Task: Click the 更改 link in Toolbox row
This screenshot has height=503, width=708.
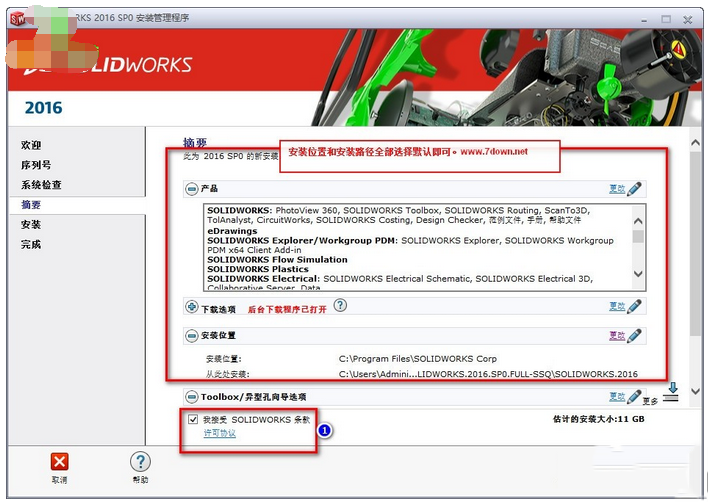Action: tap(617, 397)
